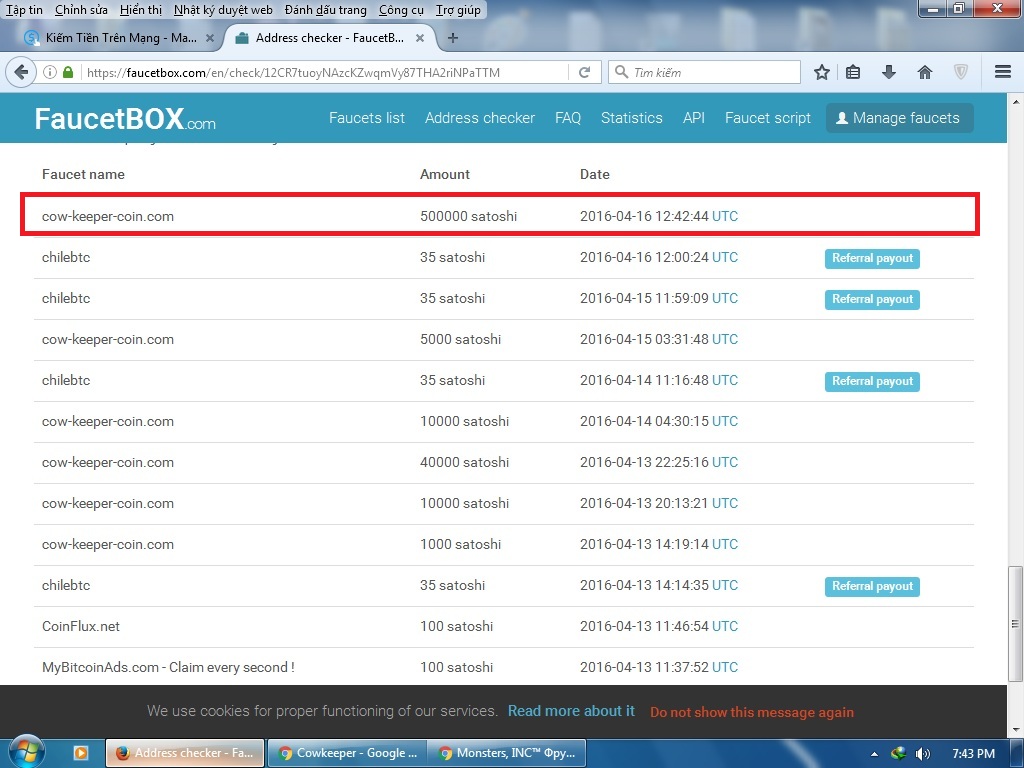Open the FAQ page
Image resolution: width=1024 pixels, height=768 pixels.
tap(568, 118)
